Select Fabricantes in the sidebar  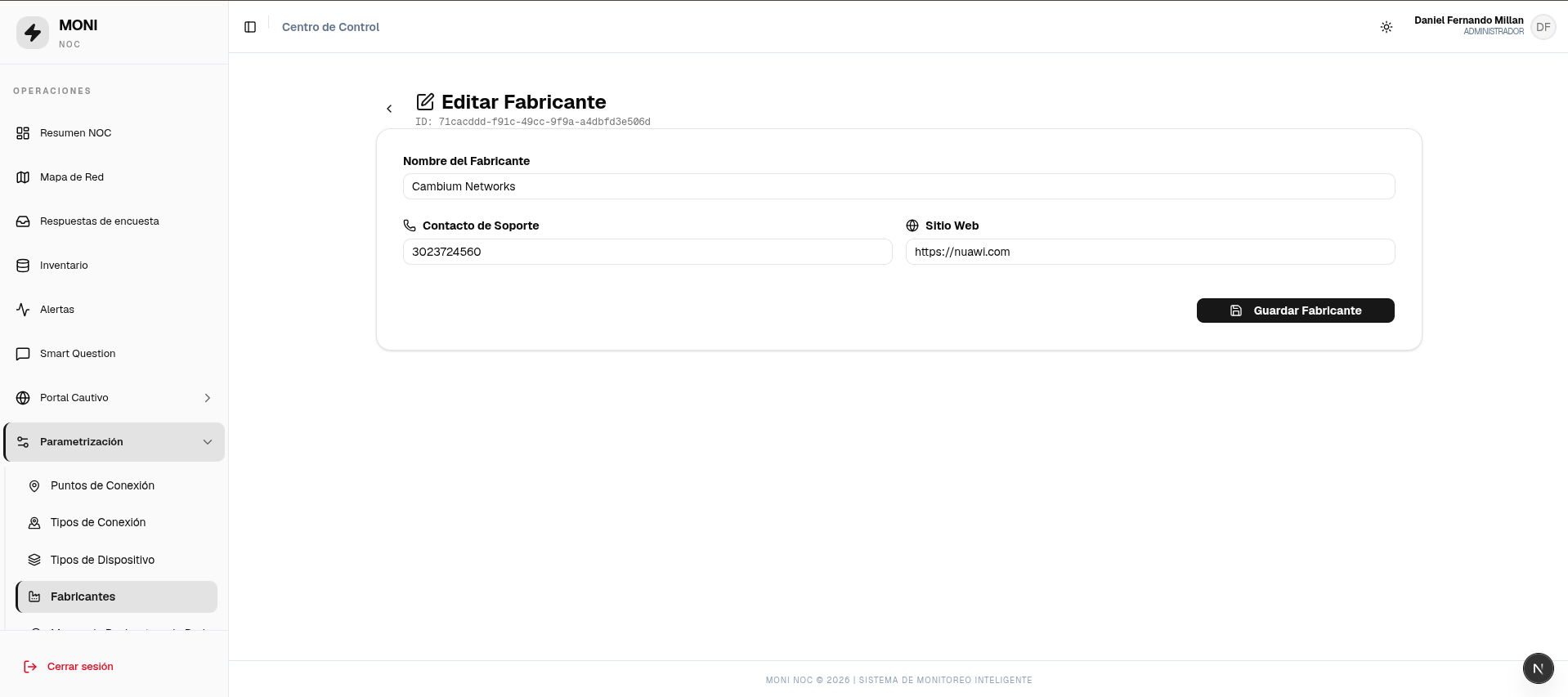click(117, 596)
